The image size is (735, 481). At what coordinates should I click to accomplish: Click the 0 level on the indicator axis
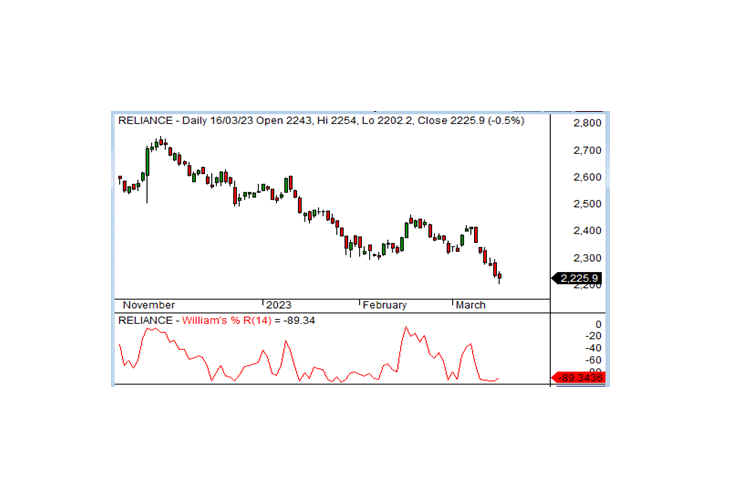click(598, 324)
